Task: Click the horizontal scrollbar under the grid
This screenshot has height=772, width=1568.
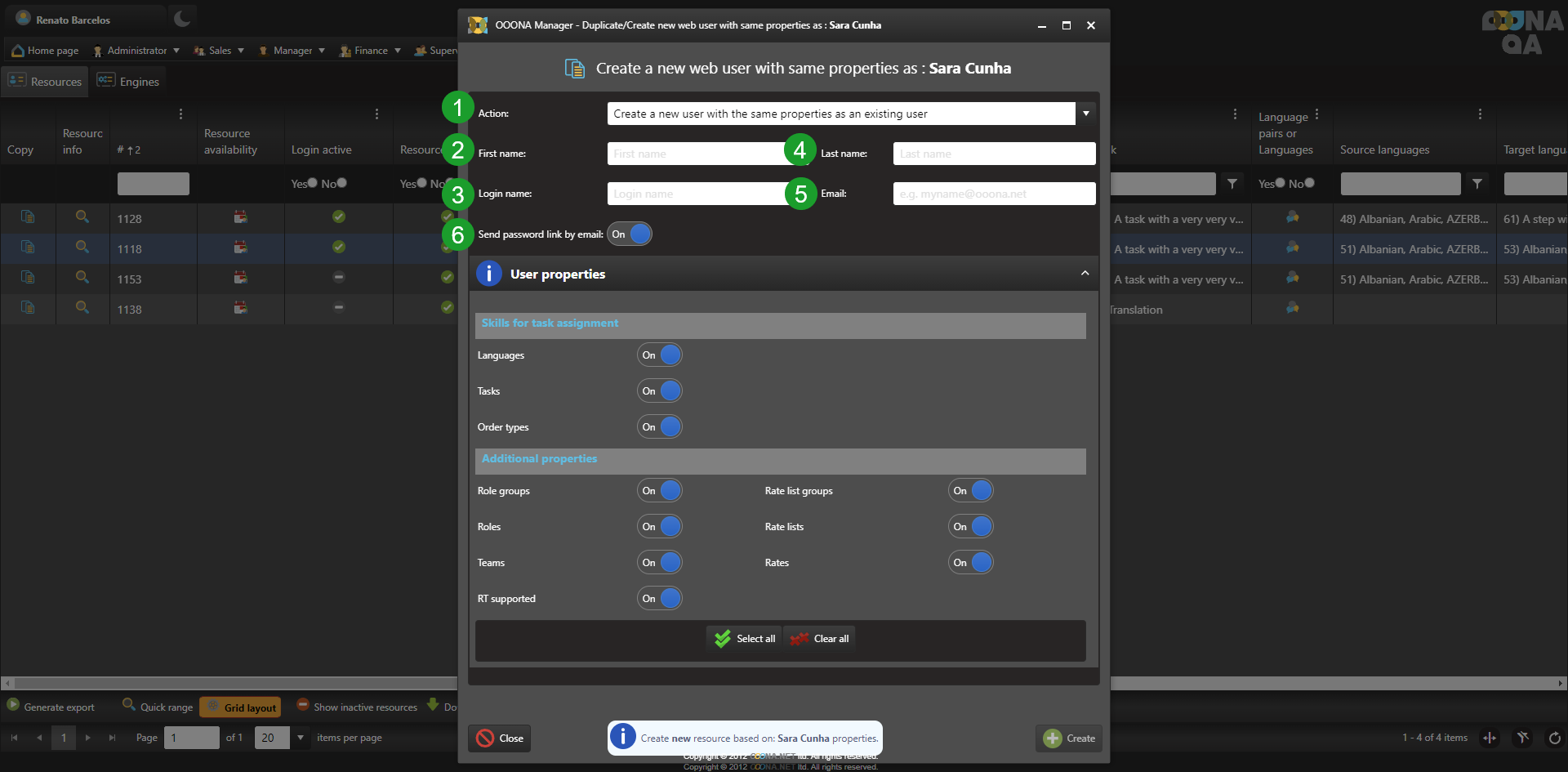Action: (x=229, y=683)
